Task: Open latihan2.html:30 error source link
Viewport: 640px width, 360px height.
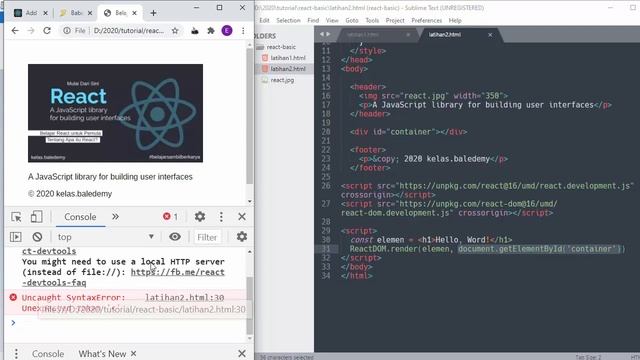Action: 184,298
